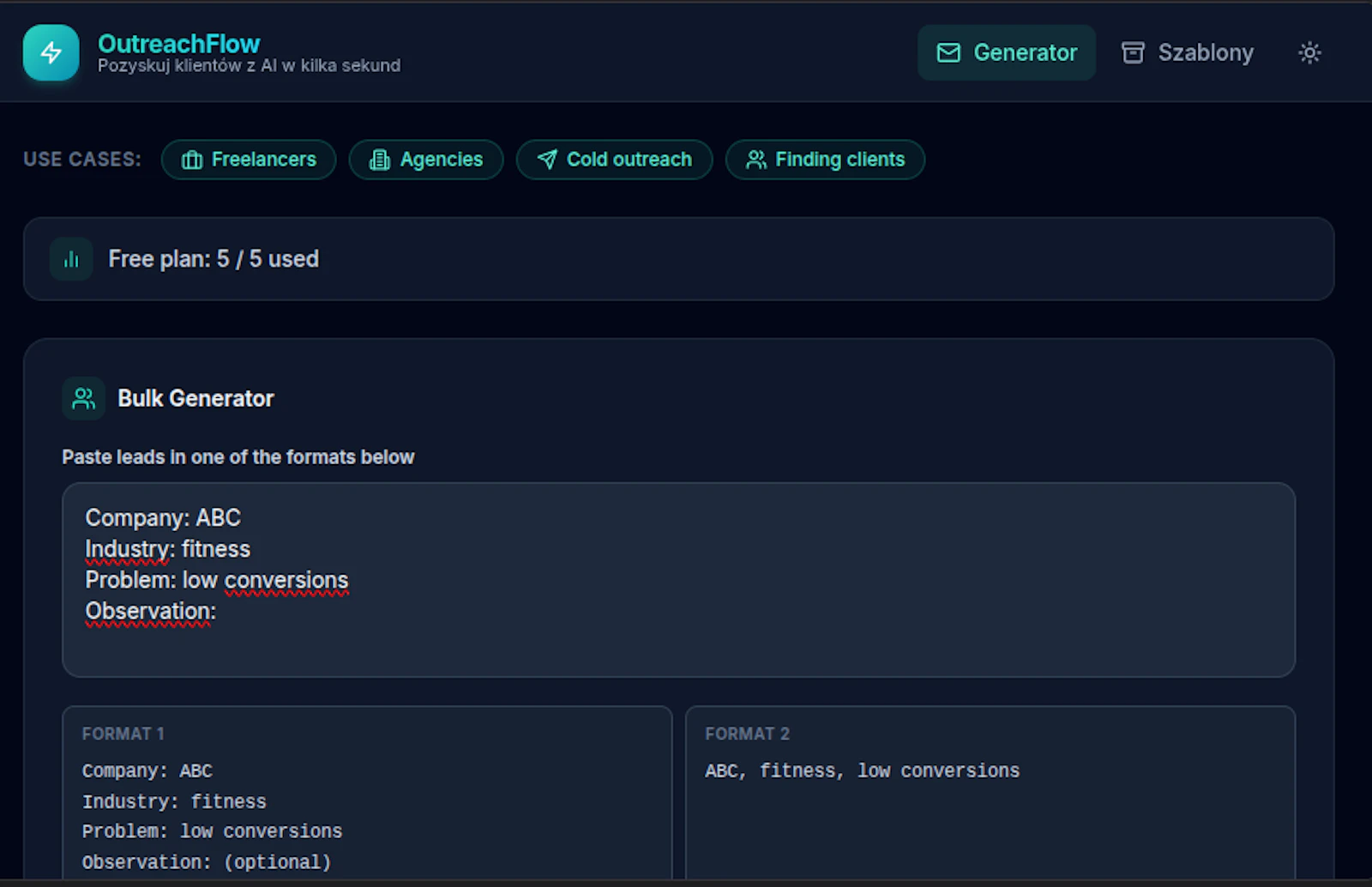The image size is (1372, 887).
Task: Select the Agencies use case
Action: point(426,160)
